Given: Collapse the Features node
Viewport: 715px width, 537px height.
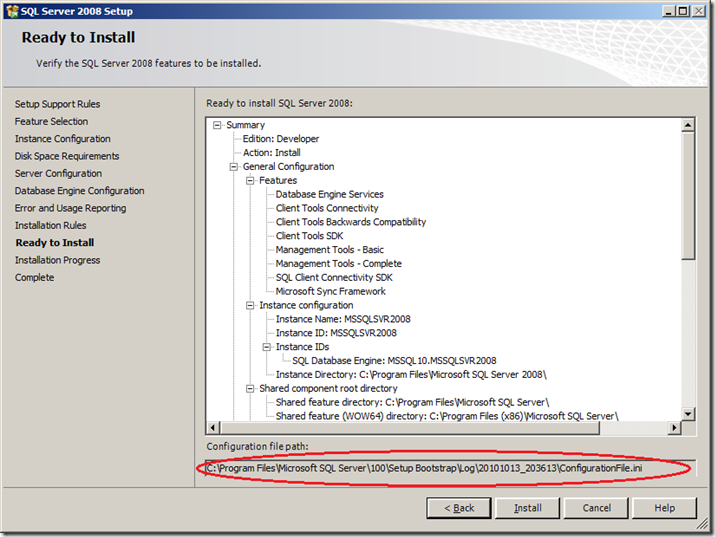Looking at the screenshot, I should pyautogui.click(x=250, y=181).
